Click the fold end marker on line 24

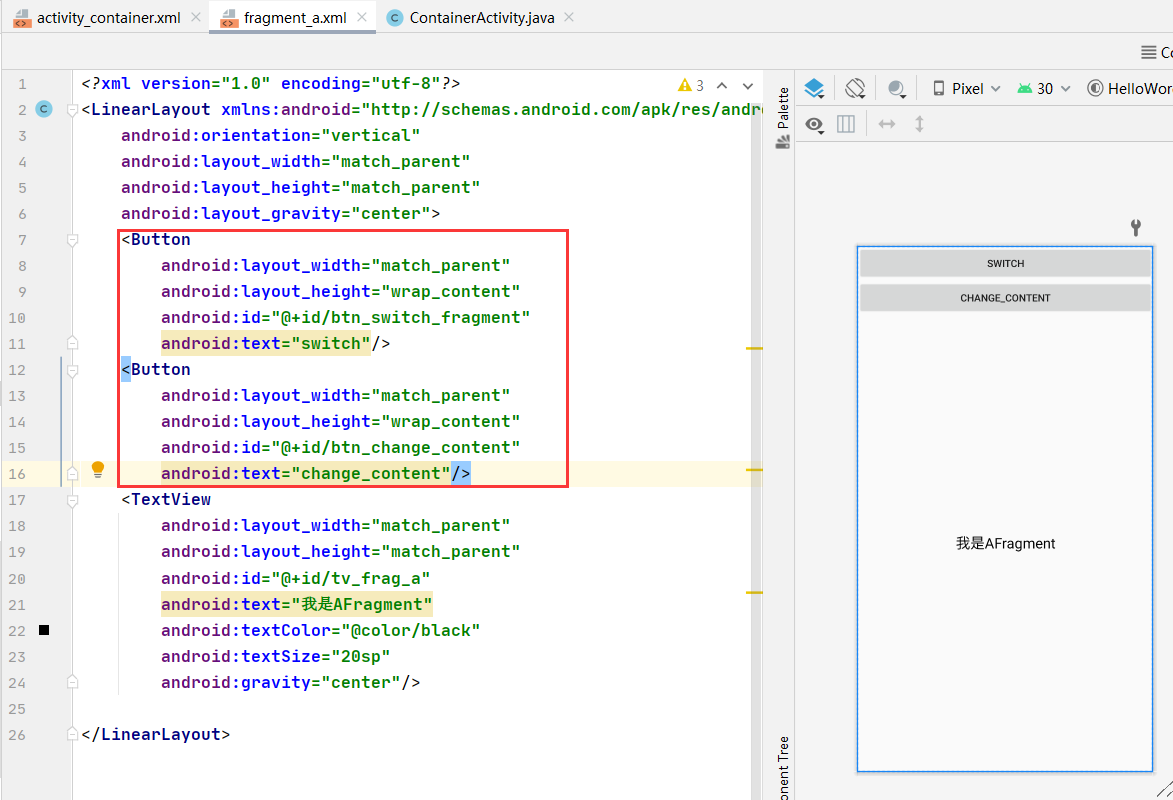[73, 682]
